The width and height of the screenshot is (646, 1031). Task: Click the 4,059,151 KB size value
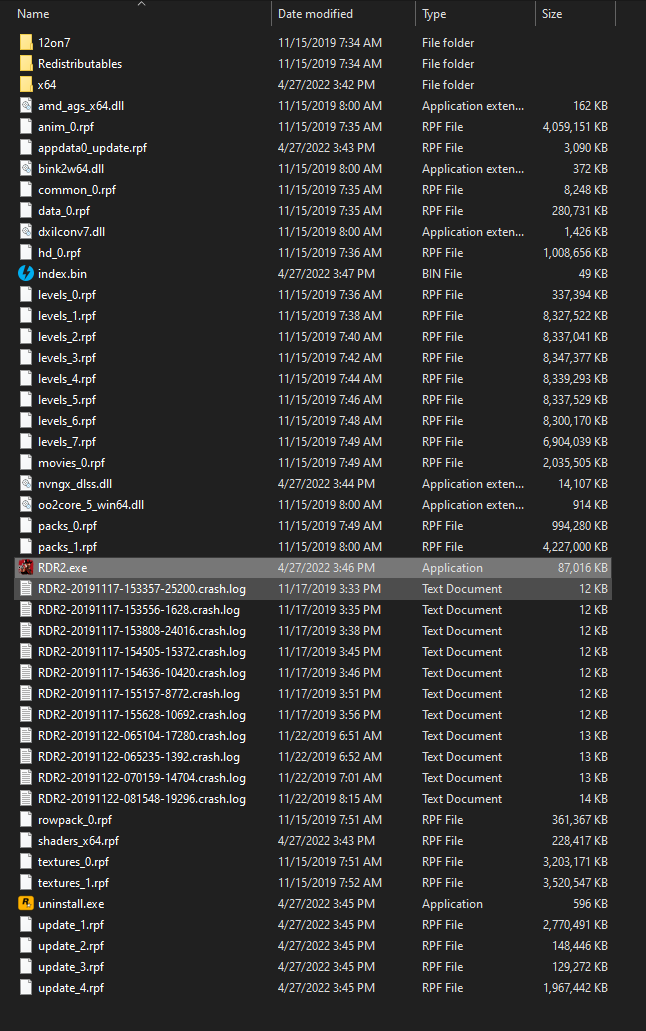pyautogui.click(x=575, y=127)
